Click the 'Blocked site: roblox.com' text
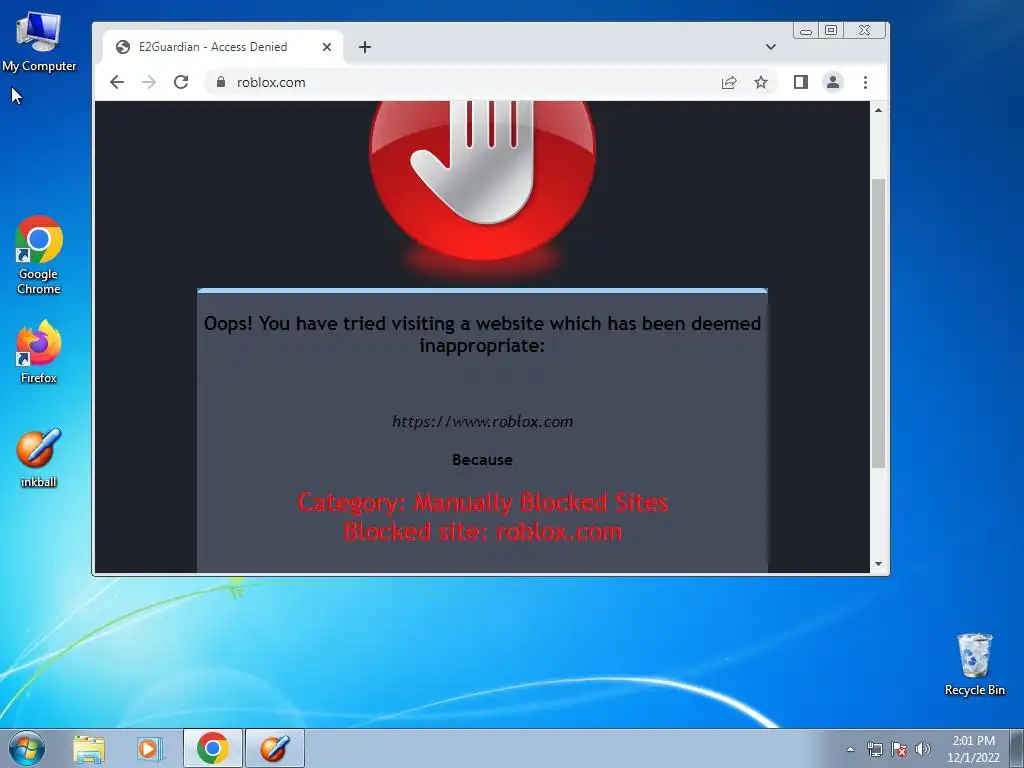 point(483,532)
